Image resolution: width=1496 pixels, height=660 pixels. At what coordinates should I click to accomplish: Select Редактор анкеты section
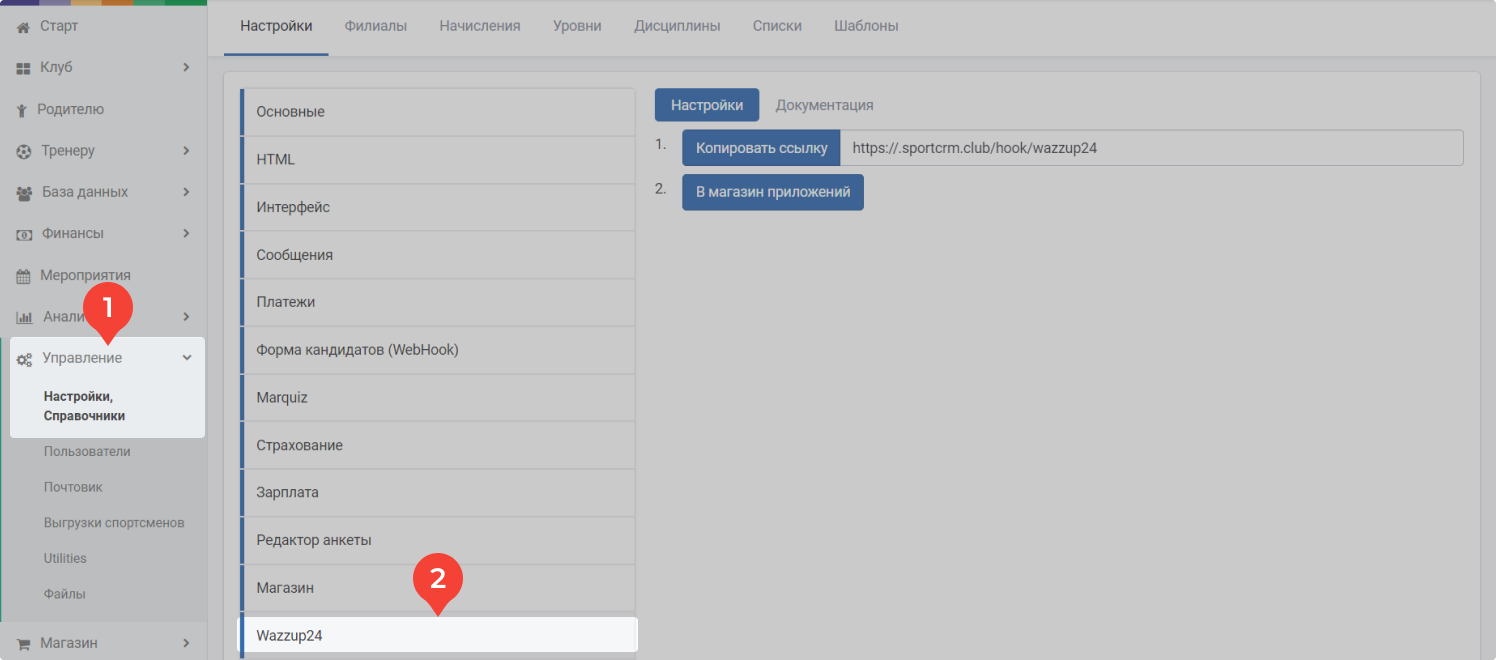point(438,540)
